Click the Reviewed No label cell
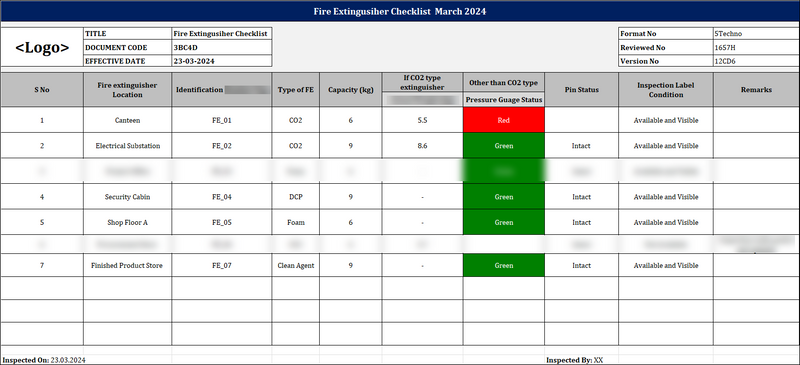This screenshot has height=365, width=800. pyautogui.click(x=665, y=47)
